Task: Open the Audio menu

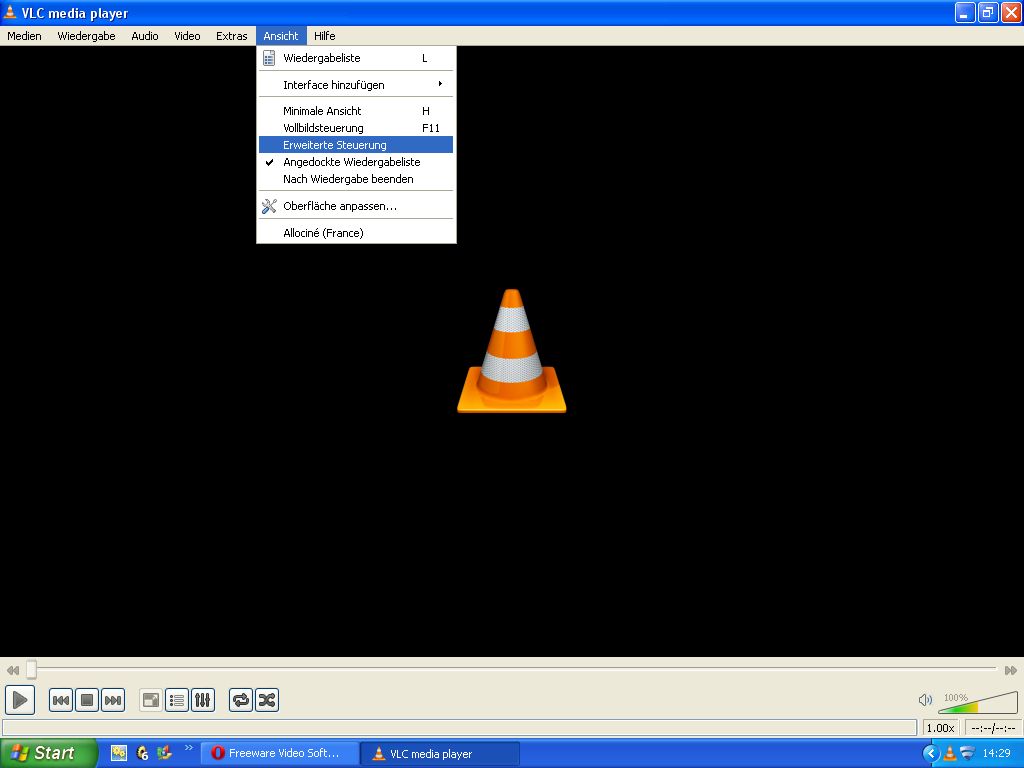Action: 144,36
